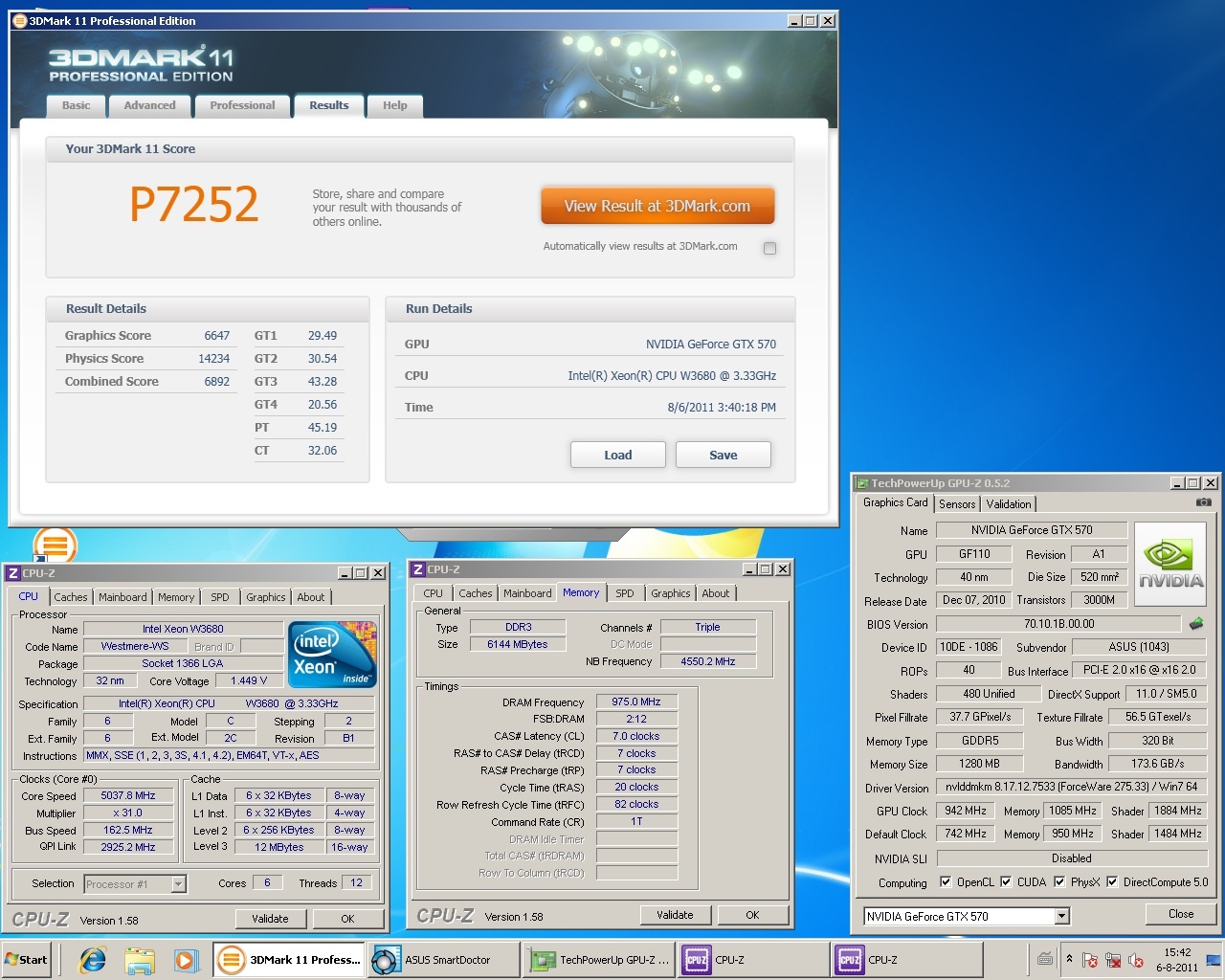Screen dimensions: 1225x980
Task: Click the CPU-Z Memory window title icon
Action: point(418,568)
